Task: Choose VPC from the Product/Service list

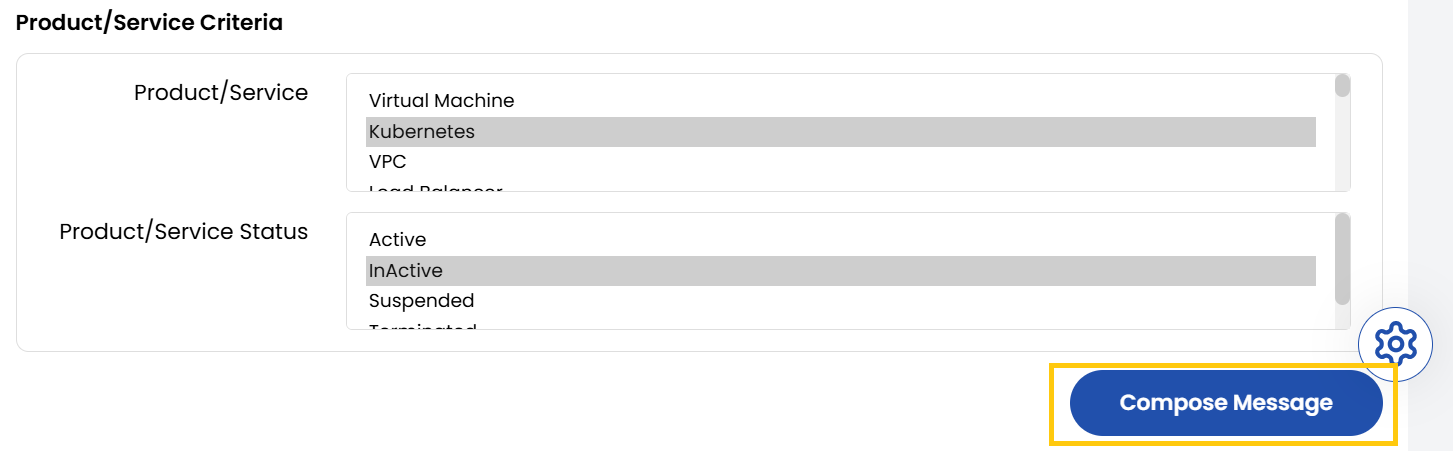Action: (x=387, y=161)
